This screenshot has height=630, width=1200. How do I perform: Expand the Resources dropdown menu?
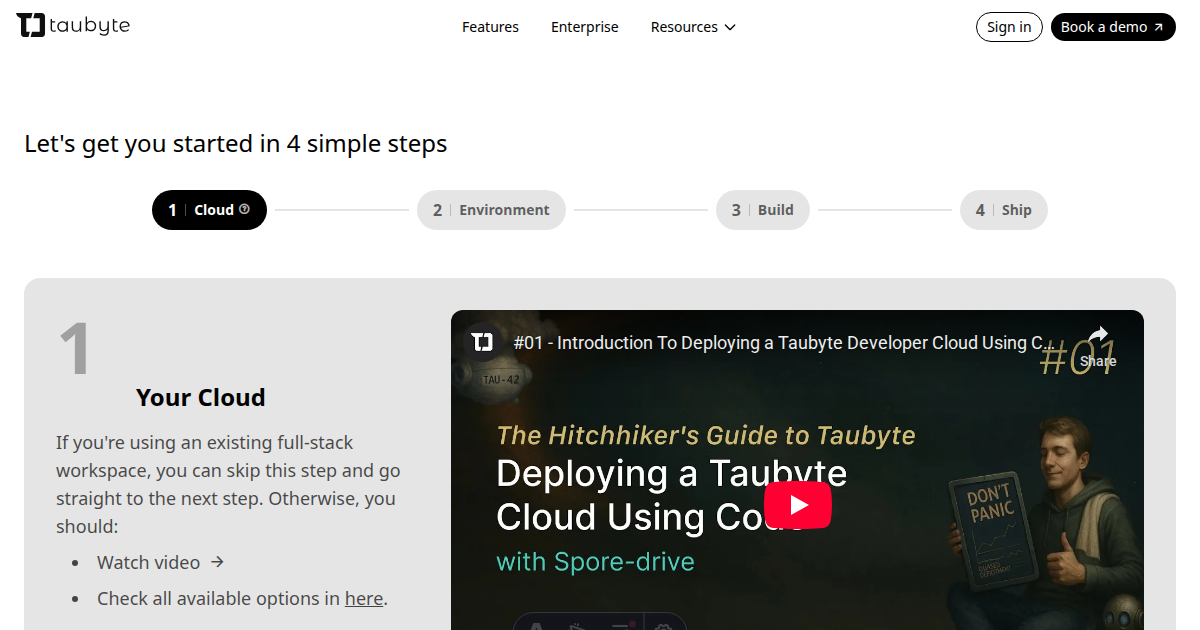[693, 27]
